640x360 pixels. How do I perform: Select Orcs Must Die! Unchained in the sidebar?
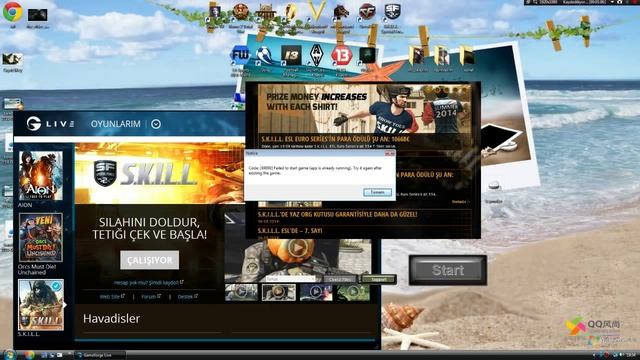(40, 238)
